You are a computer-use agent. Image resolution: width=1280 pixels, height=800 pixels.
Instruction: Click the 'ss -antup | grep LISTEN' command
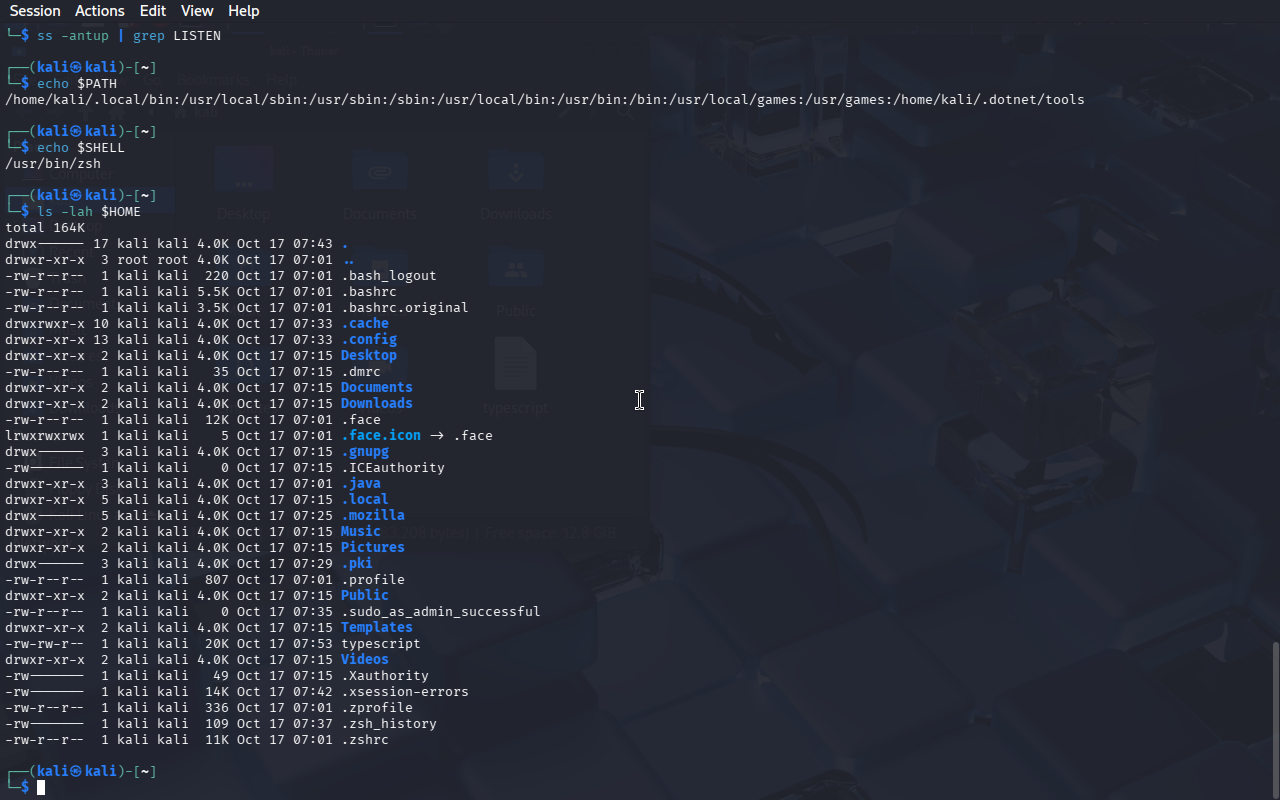[129, 36]
